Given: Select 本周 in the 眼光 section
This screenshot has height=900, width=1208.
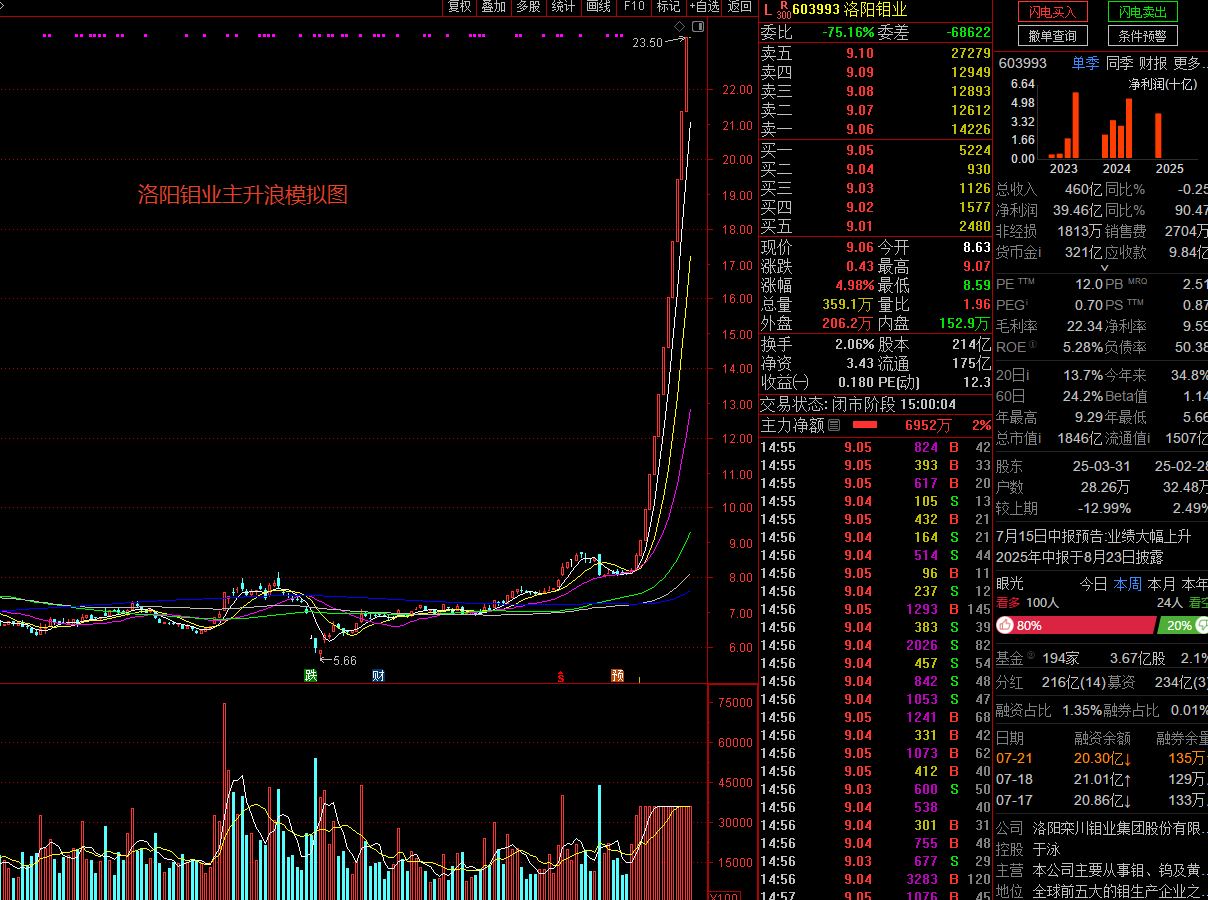Looking at the screenshot, I should click(x=1127, y=584).
